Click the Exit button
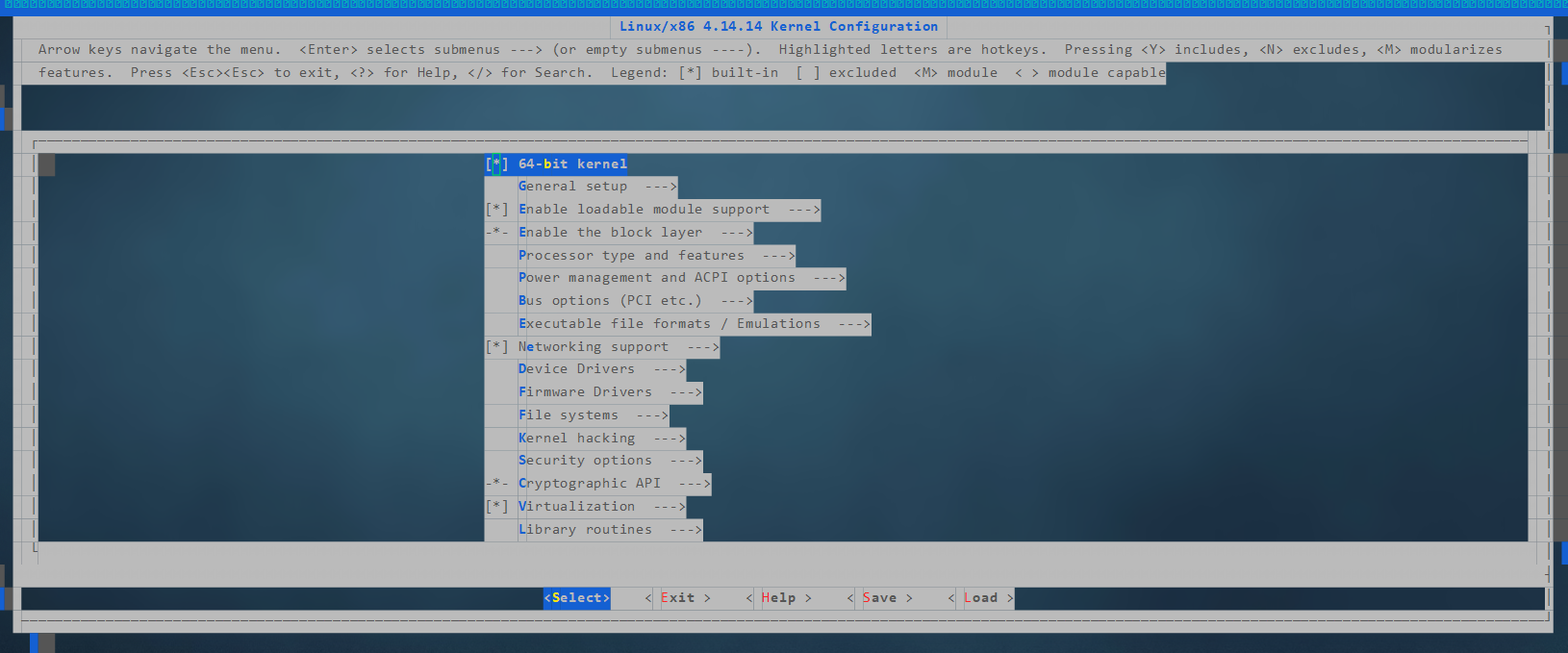Screen dimensions: 1568x653 point(678,598)
